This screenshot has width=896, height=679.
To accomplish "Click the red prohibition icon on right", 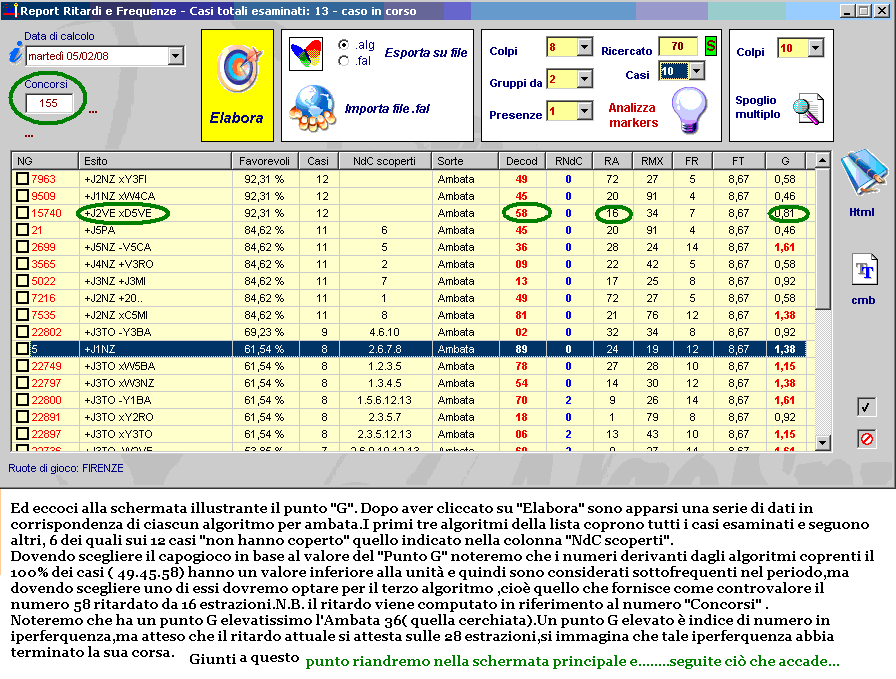I will tap(866, 439).
